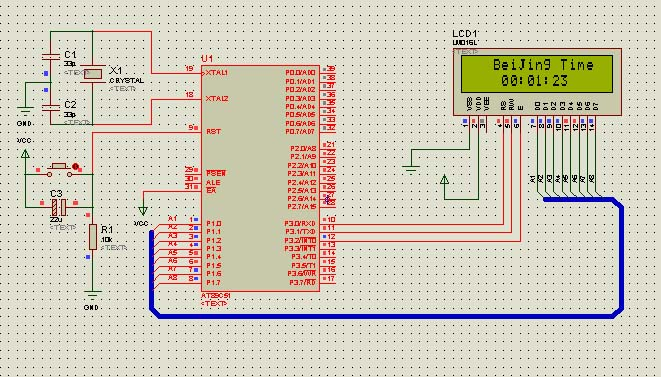The image size is (661, 377).
Task: Select the AT89C51 microcontroller body
Action: point(260,178)
